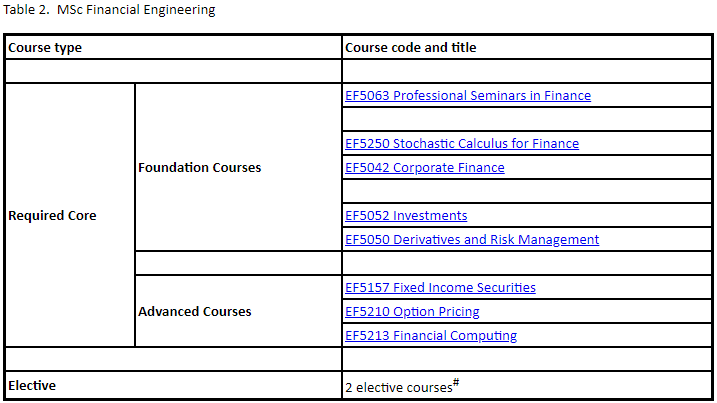Click the Table 2 MSc Financial Engineering caption

109,10
